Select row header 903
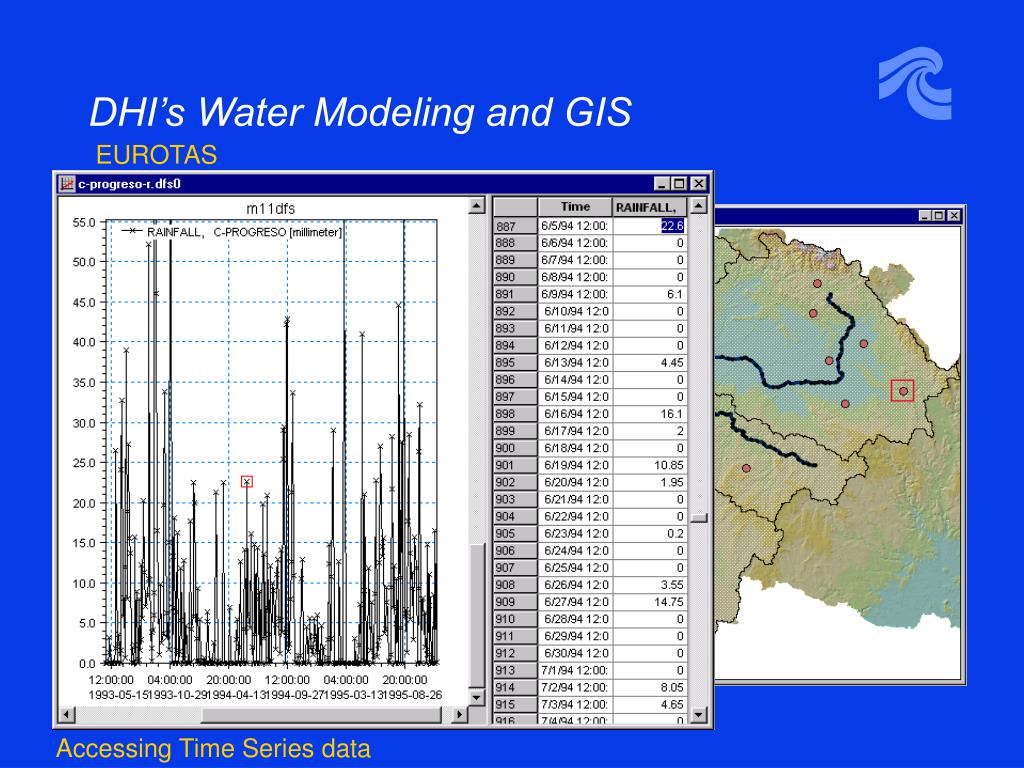 (515, 499)
